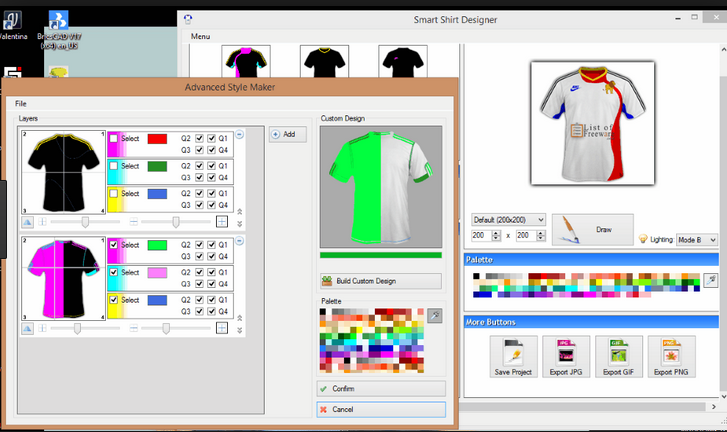This screenshot has height=432, width=727.
Task: Uncheck Select on second layer's pink row
Action: pyautogui.click(x=114, y=272)
